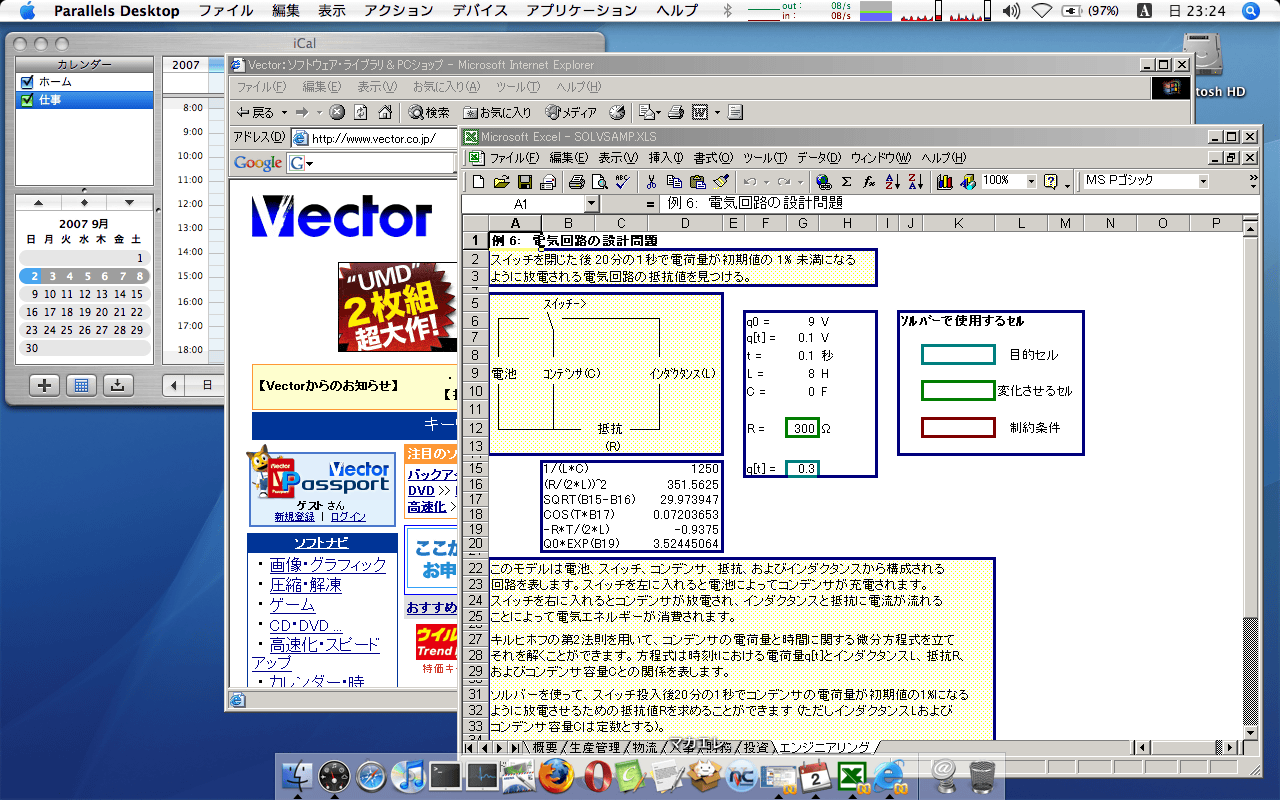This screenshot has height=800, width=1280.
Task: Open Excel データ menu
Action: [x=819, y=158]
